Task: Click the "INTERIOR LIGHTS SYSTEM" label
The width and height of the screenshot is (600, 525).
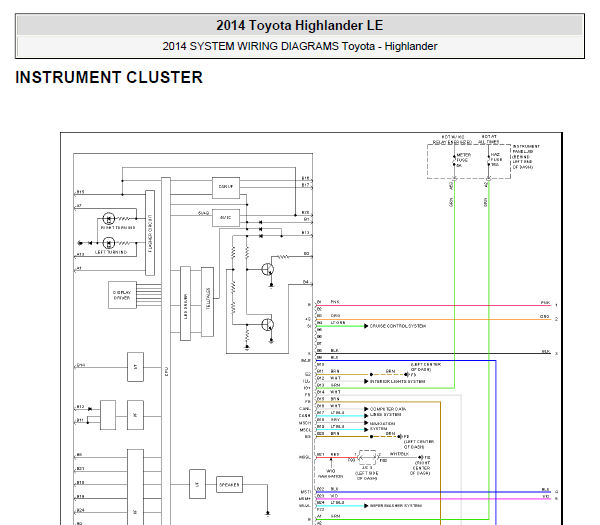Action: [x=397, y=382]
